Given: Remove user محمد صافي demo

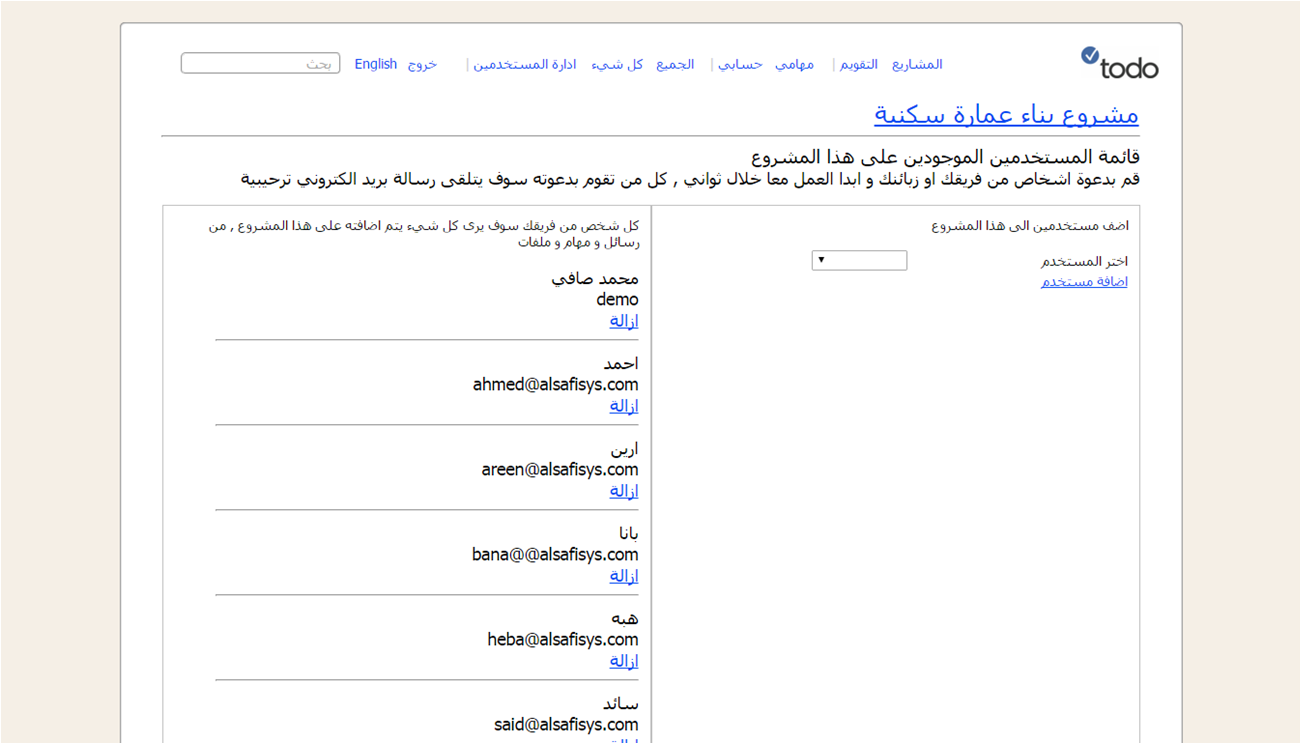Looking at the screenshot, I should coord(624,321).
